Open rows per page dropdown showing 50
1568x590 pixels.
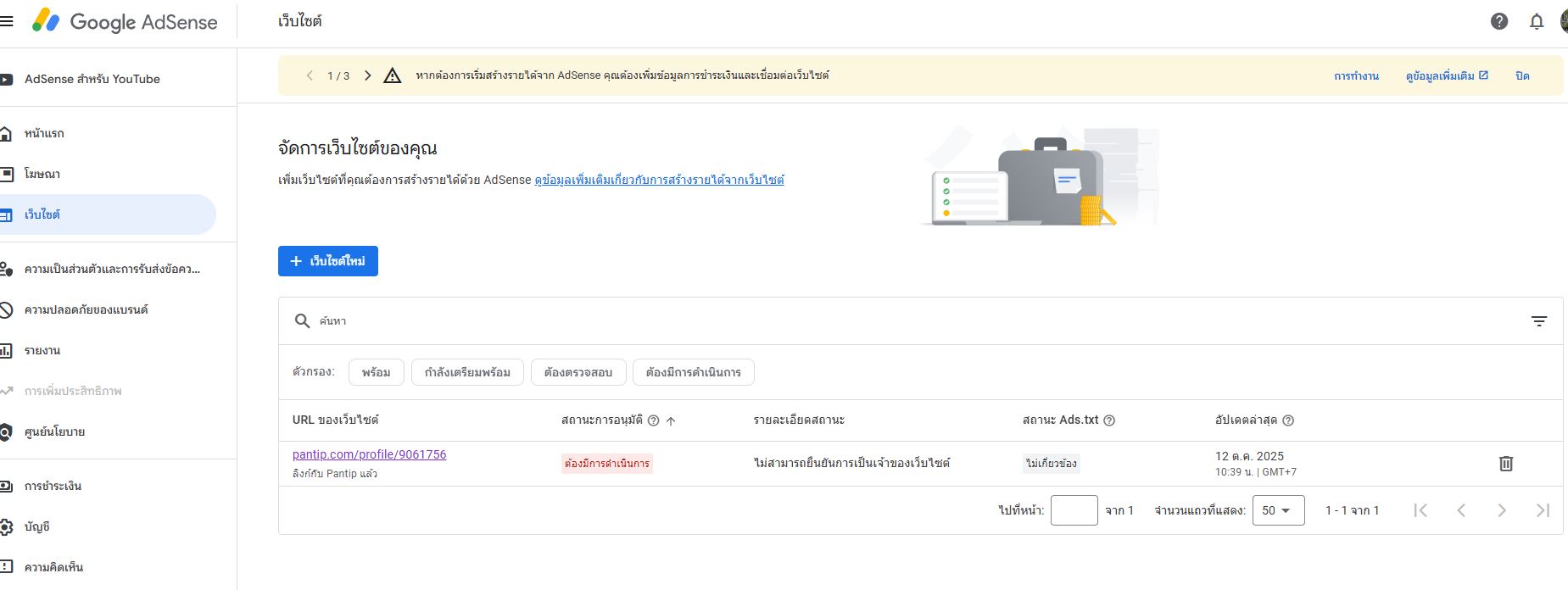tap(1278, 510)
